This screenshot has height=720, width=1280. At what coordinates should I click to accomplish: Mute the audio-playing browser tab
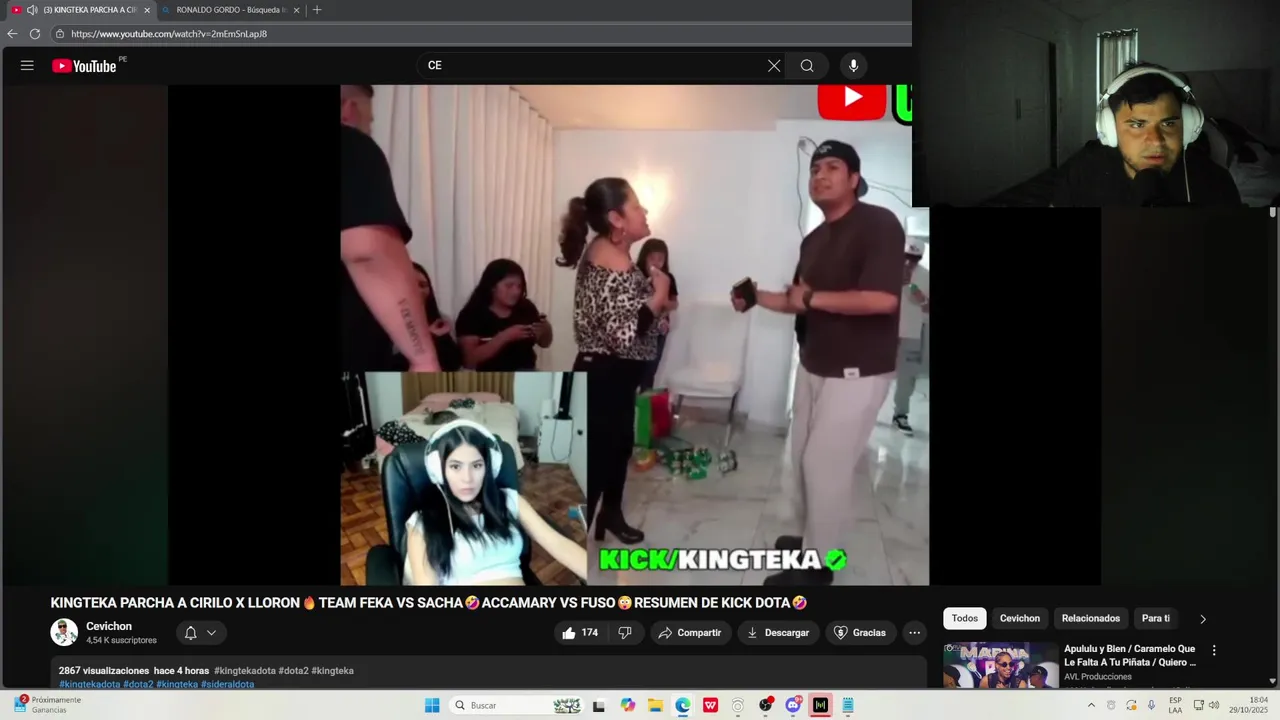[x=32, y=10]
